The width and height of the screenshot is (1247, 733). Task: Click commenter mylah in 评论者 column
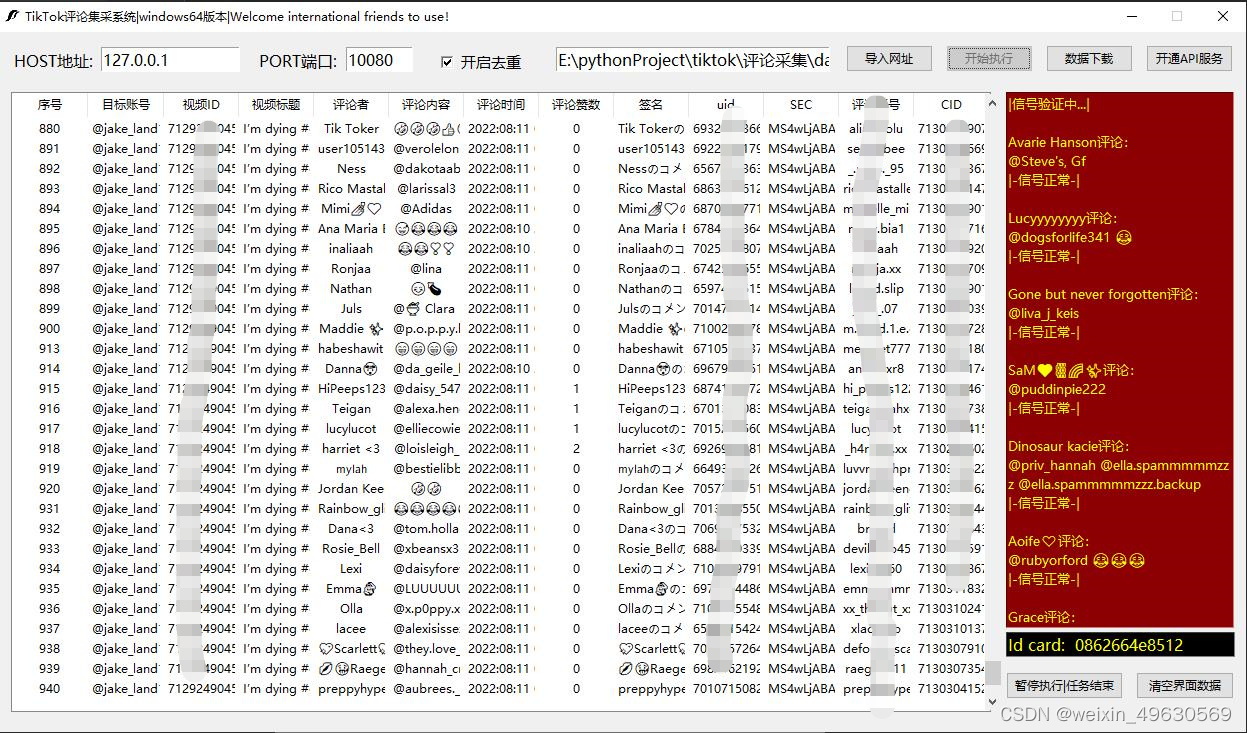(351, 468)
